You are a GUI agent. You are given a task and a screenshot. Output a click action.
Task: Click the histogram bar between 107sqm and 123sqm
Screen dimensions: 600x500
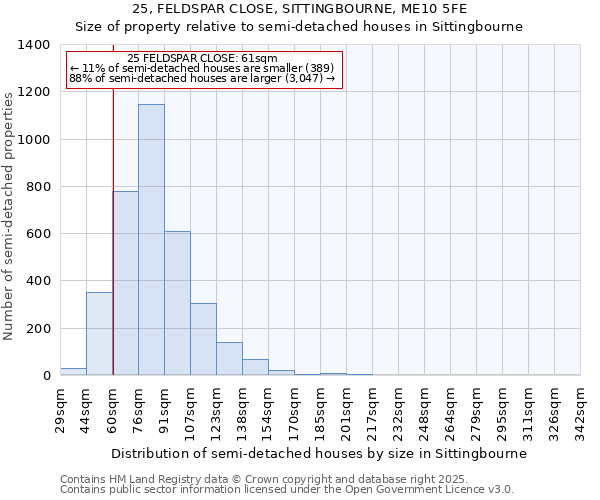(204, 339)
